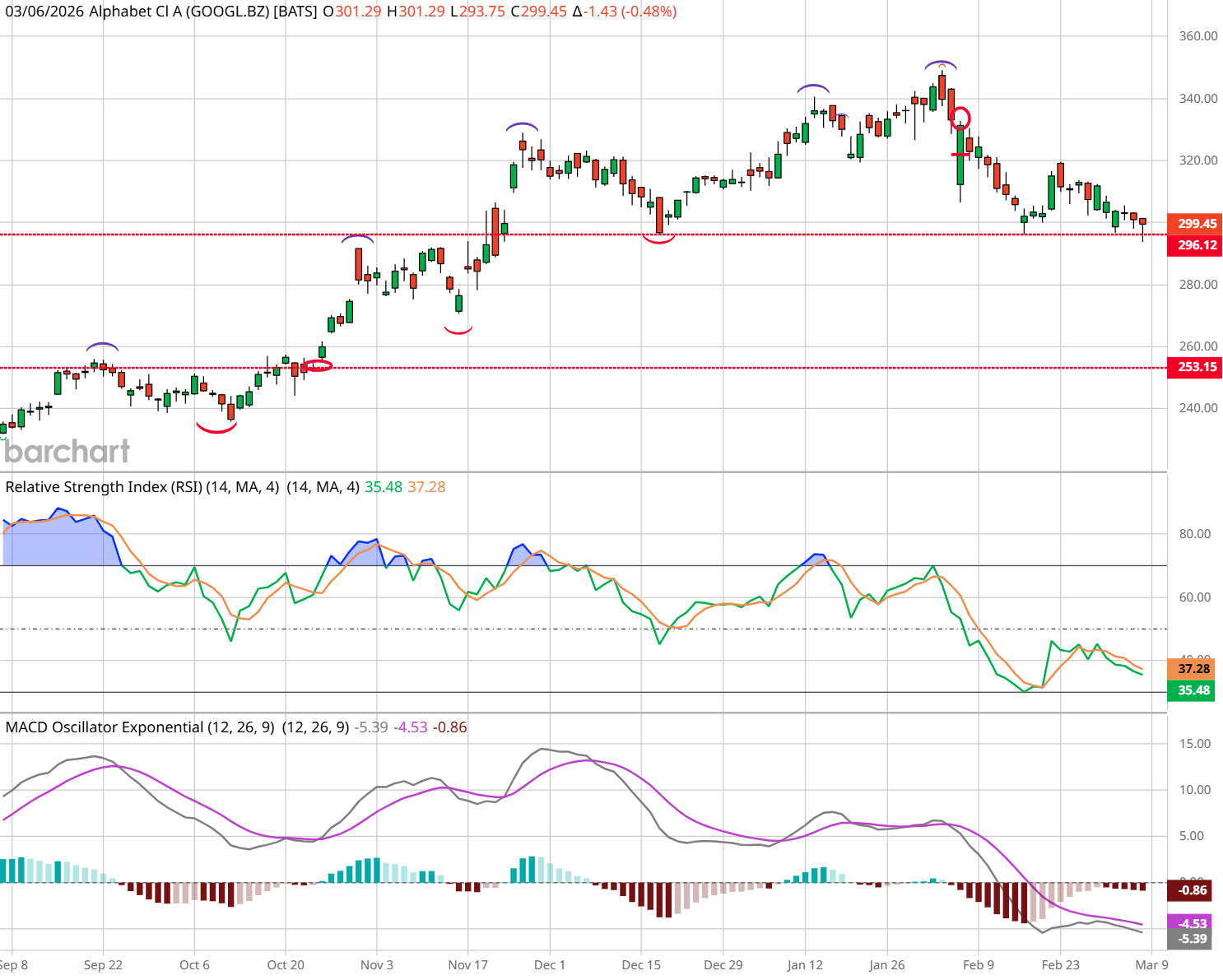
Task: Click the Dec 15 date axis label
Action: (641, 965)
